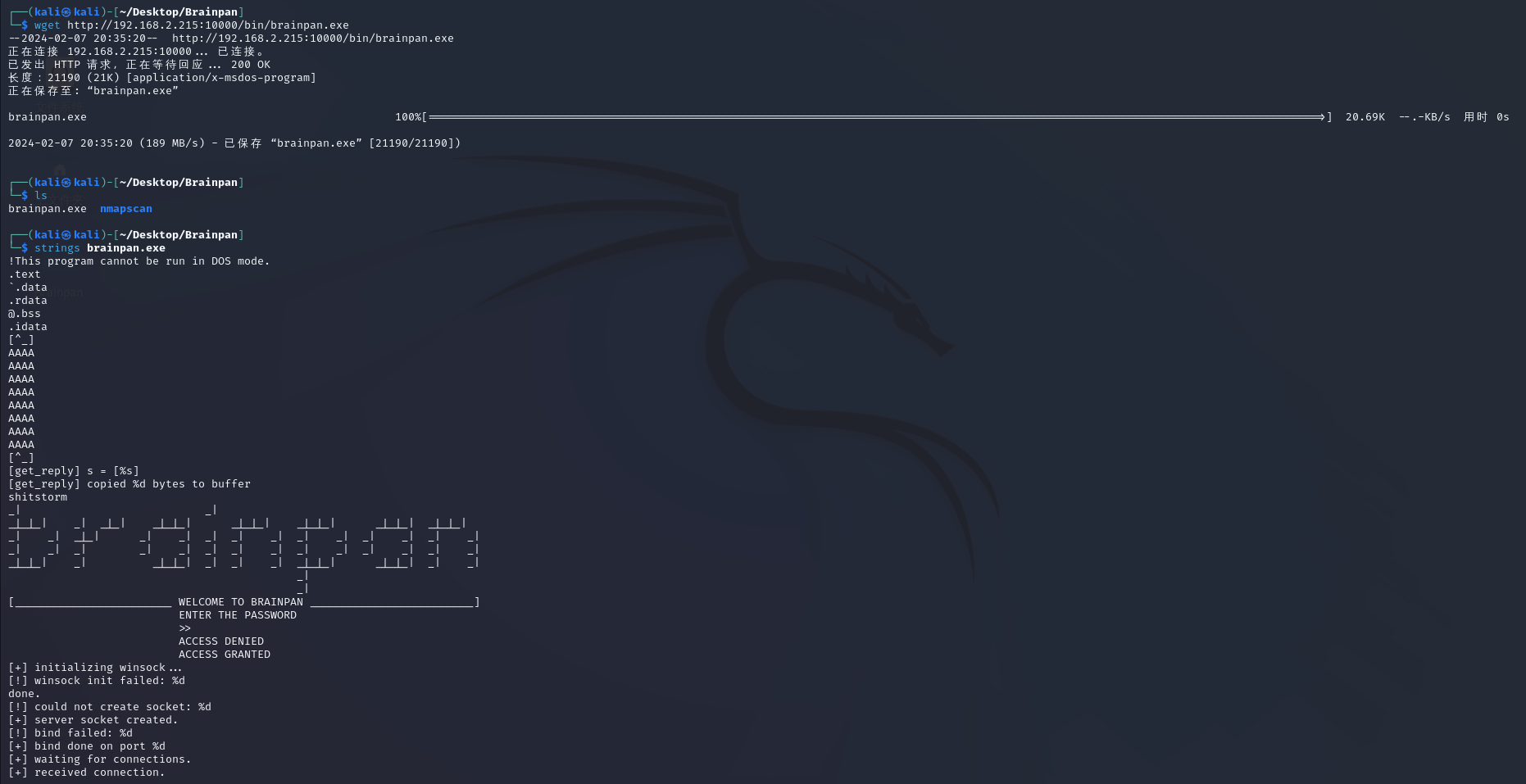
Task: Click the 'brainpan.exe' argument of strings command
Action: tap(126, 248)
